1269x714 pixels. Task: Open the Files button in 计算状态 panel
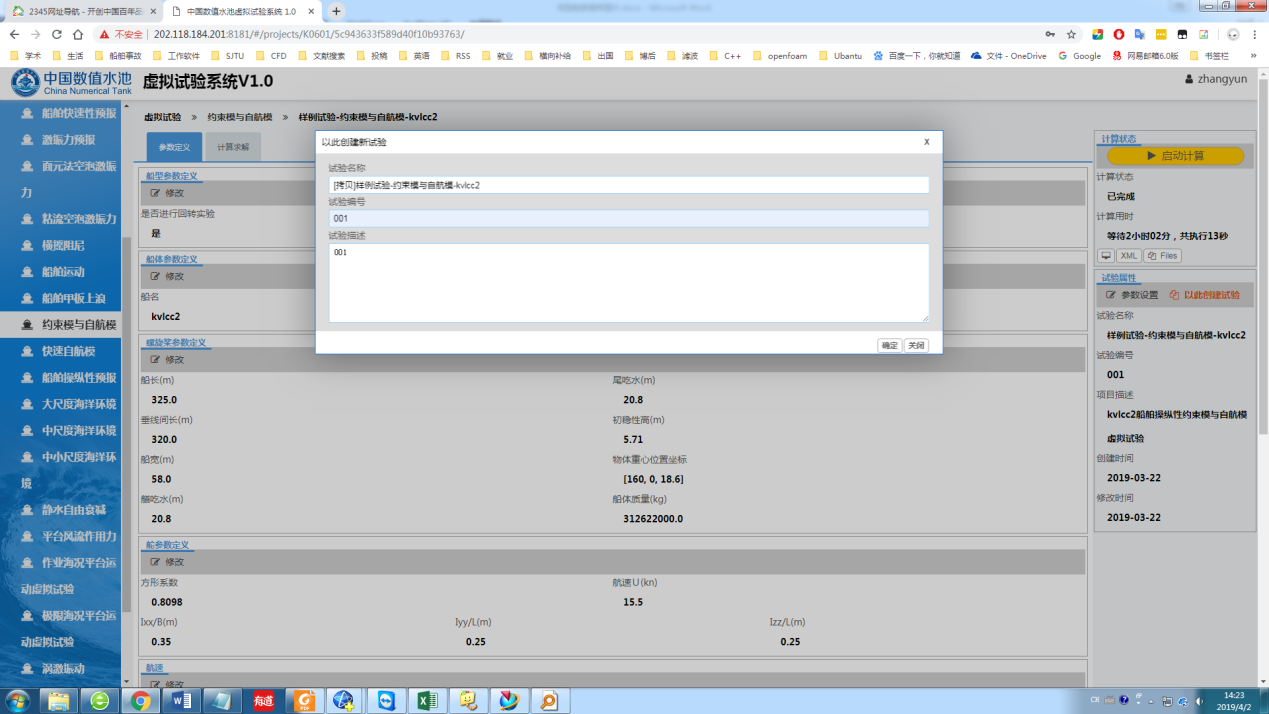pyautogui.click(x=1163, y=256)
